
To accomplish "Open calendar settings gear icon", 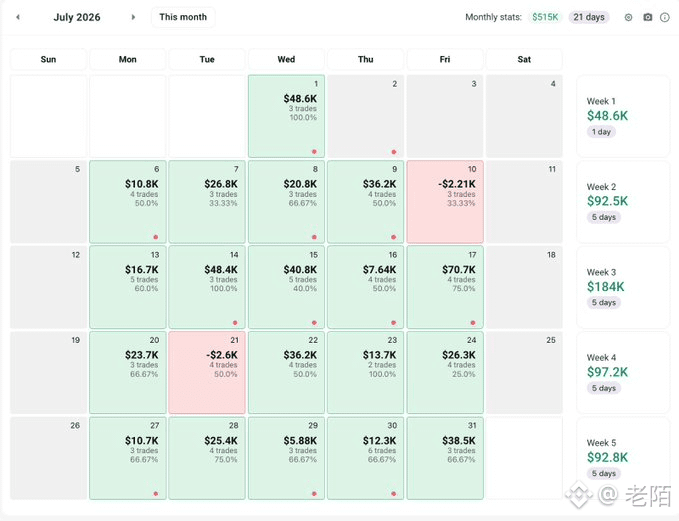I will [628, 17].
